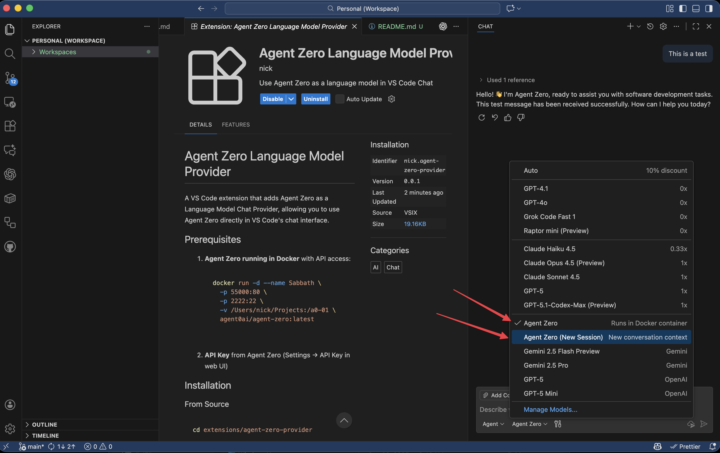
Task: Click scroll-to-top arrow button
Action: tap(344, 420)
